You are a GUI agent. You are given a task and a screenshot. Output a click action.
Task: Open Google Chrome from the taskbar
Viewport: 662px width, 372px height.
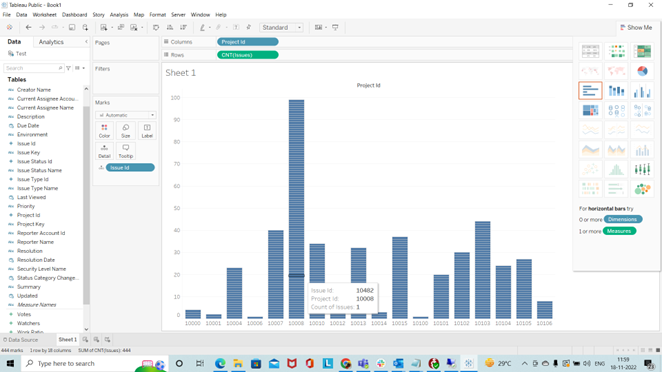click(x=346, y=363)
